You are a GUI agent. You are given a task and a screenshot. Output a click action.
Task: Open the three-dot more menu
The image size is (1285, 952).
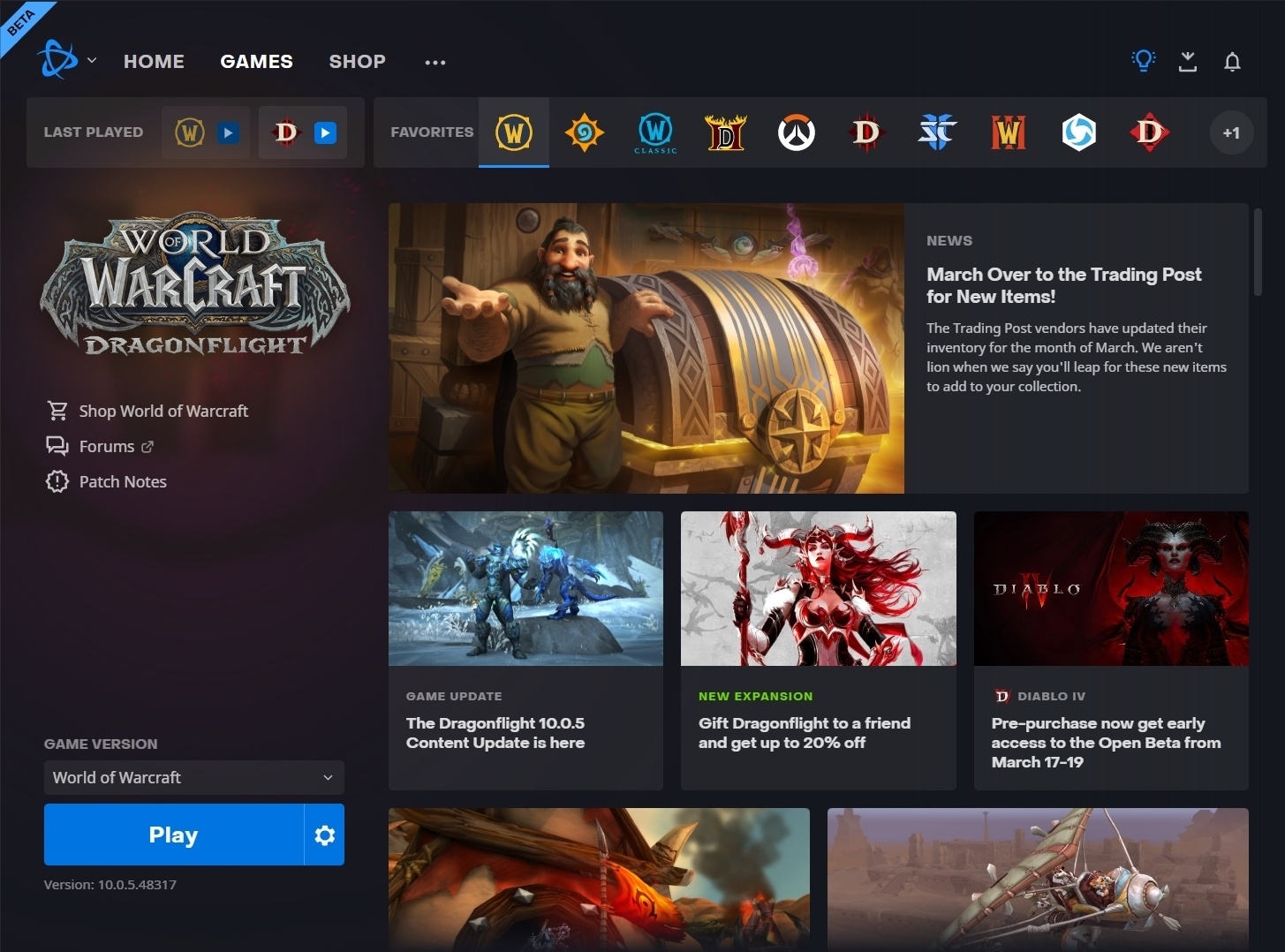(435, 62)
